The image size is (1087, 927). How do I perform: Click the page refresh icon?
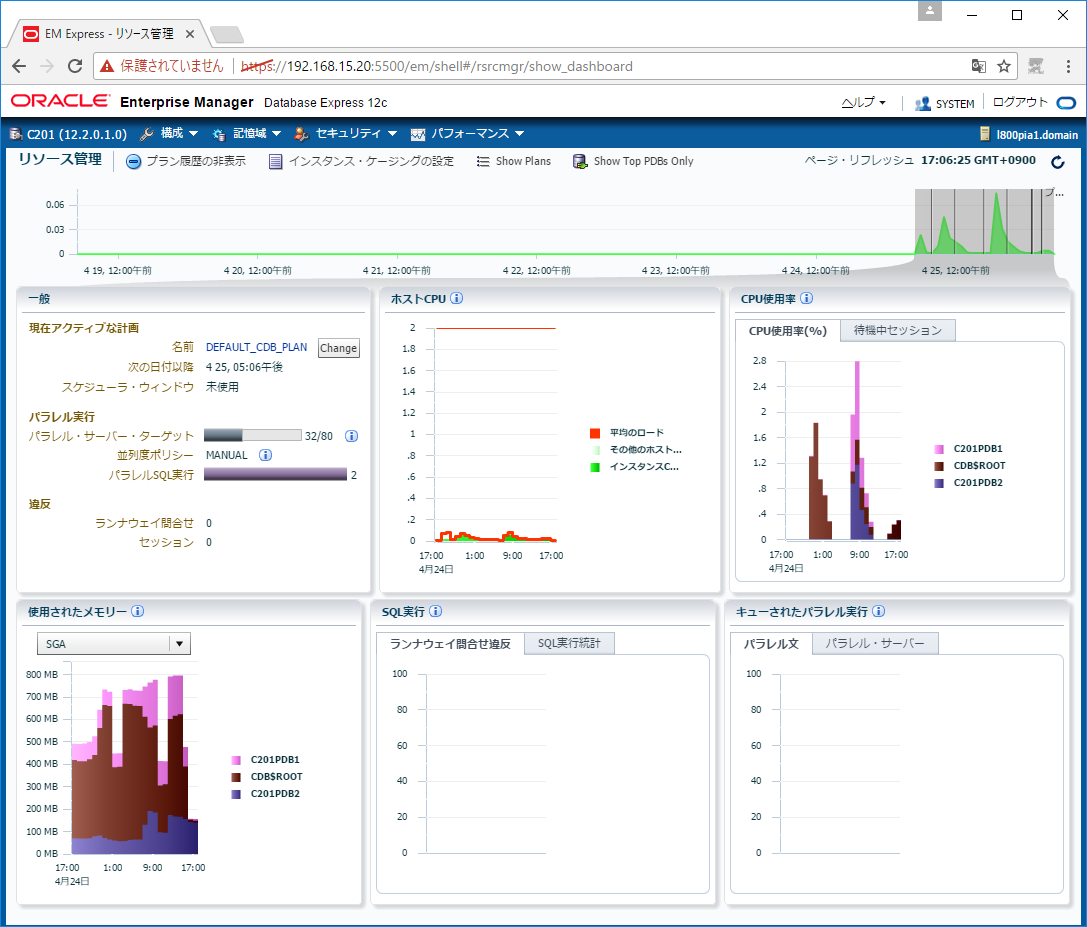[x=1058, y=162]
